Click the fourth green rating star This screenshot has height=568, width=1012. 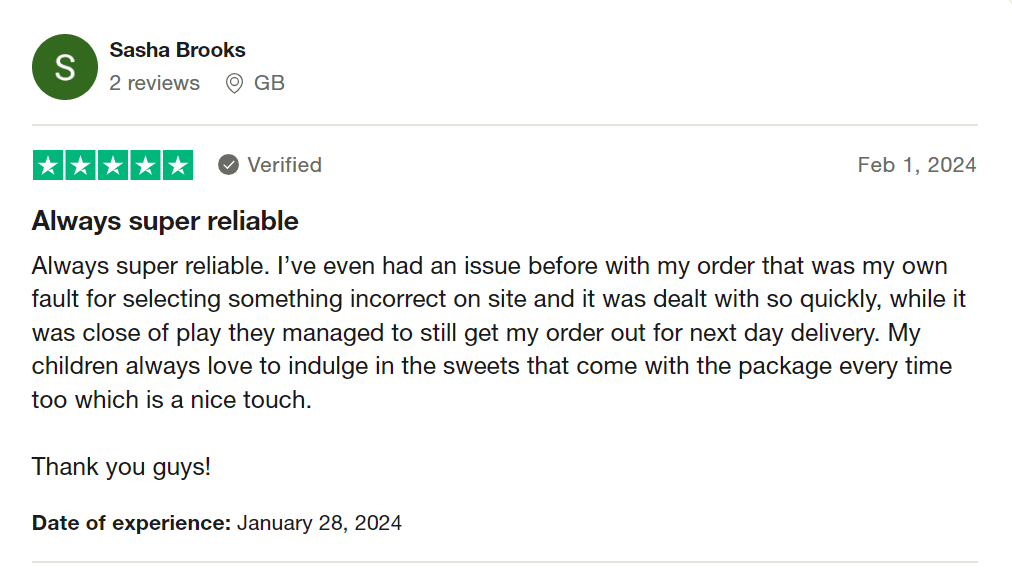[144, 165]
